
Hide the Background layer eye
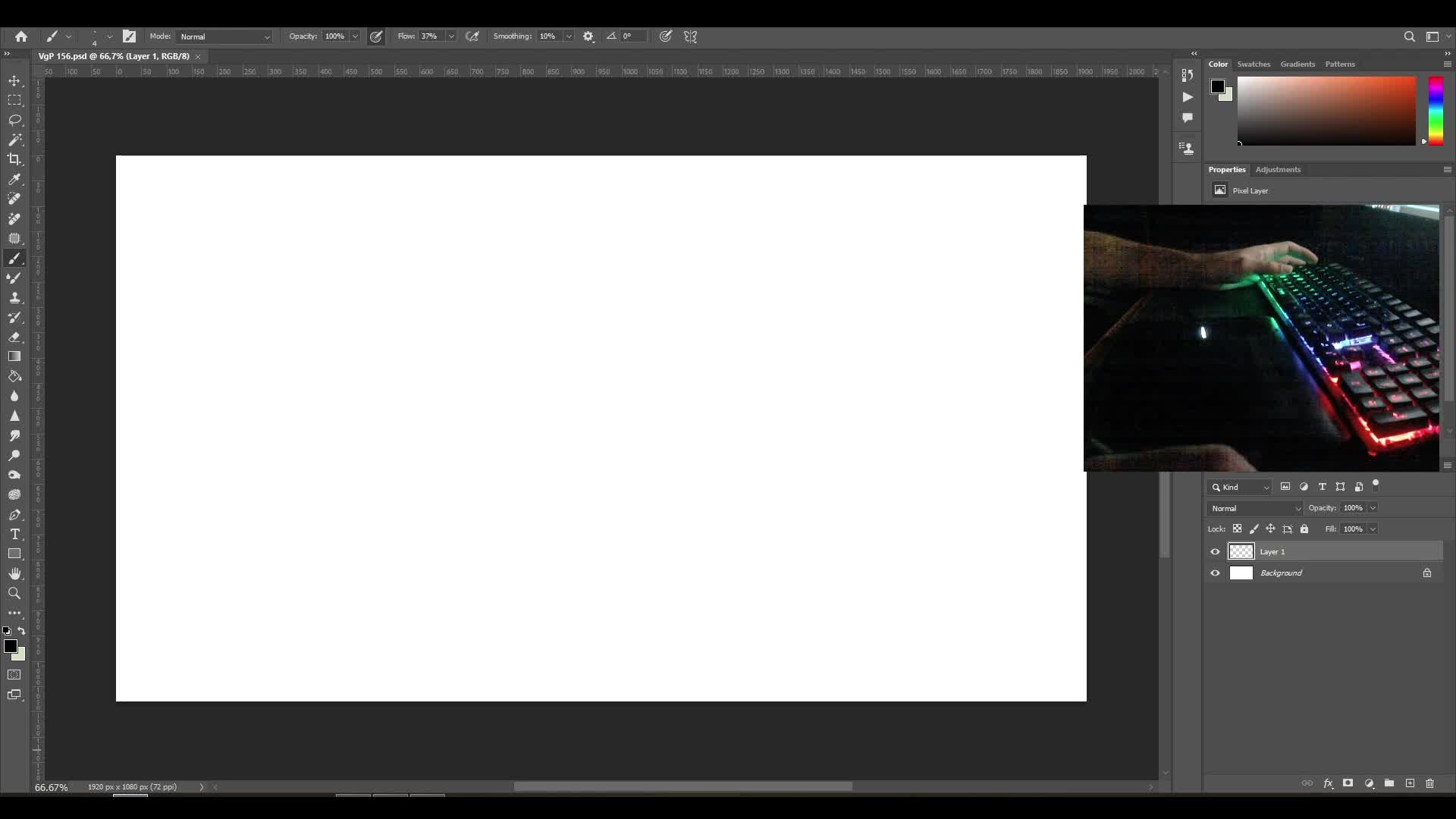1215,573
